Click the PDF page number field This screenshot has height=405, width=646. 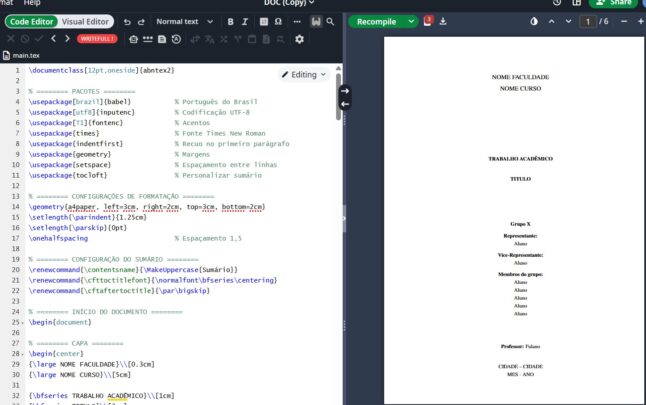tap(590, 21)
